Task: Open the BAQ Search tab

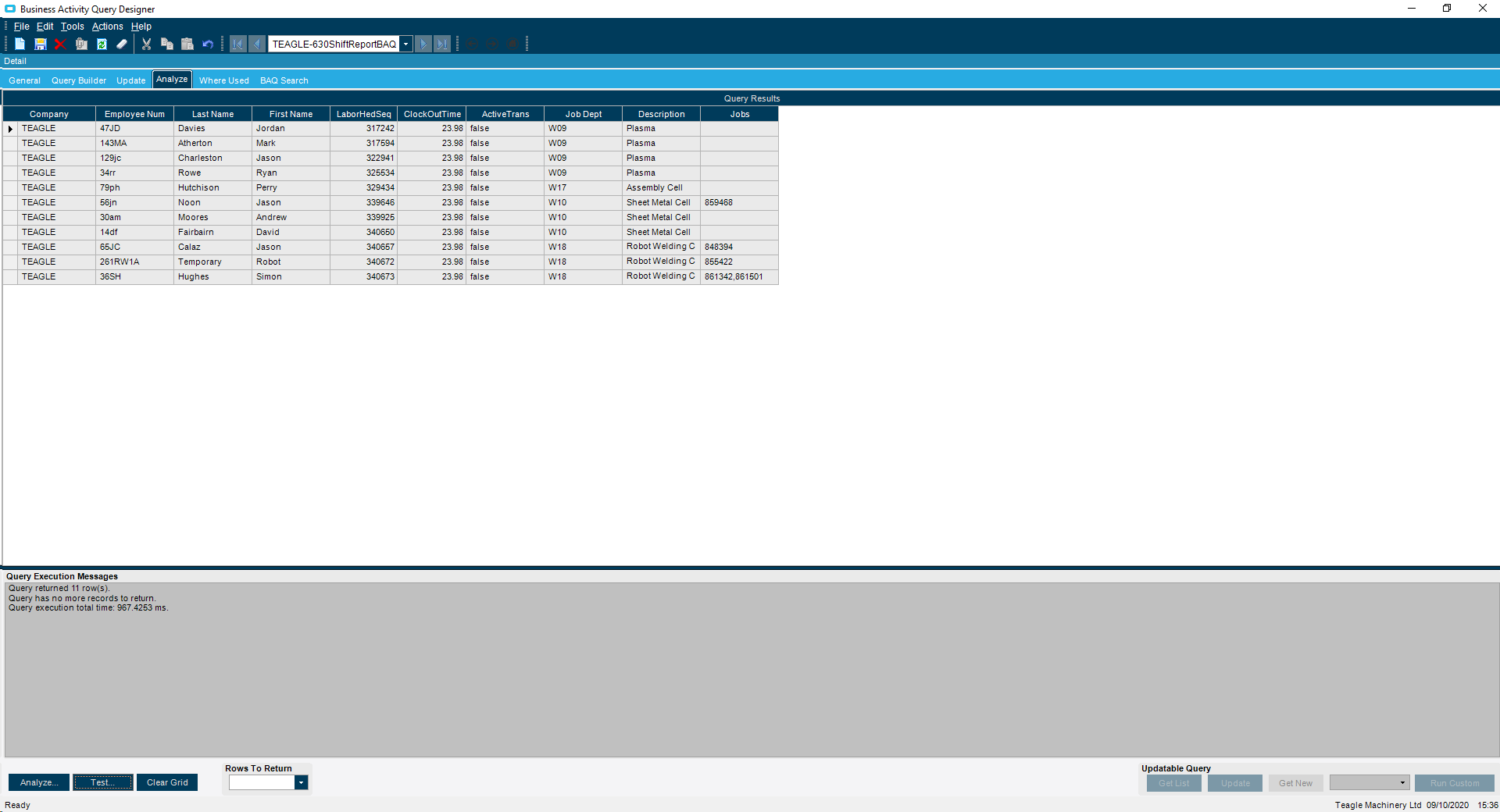Action: pyautogui.click(x=284, y=80)
